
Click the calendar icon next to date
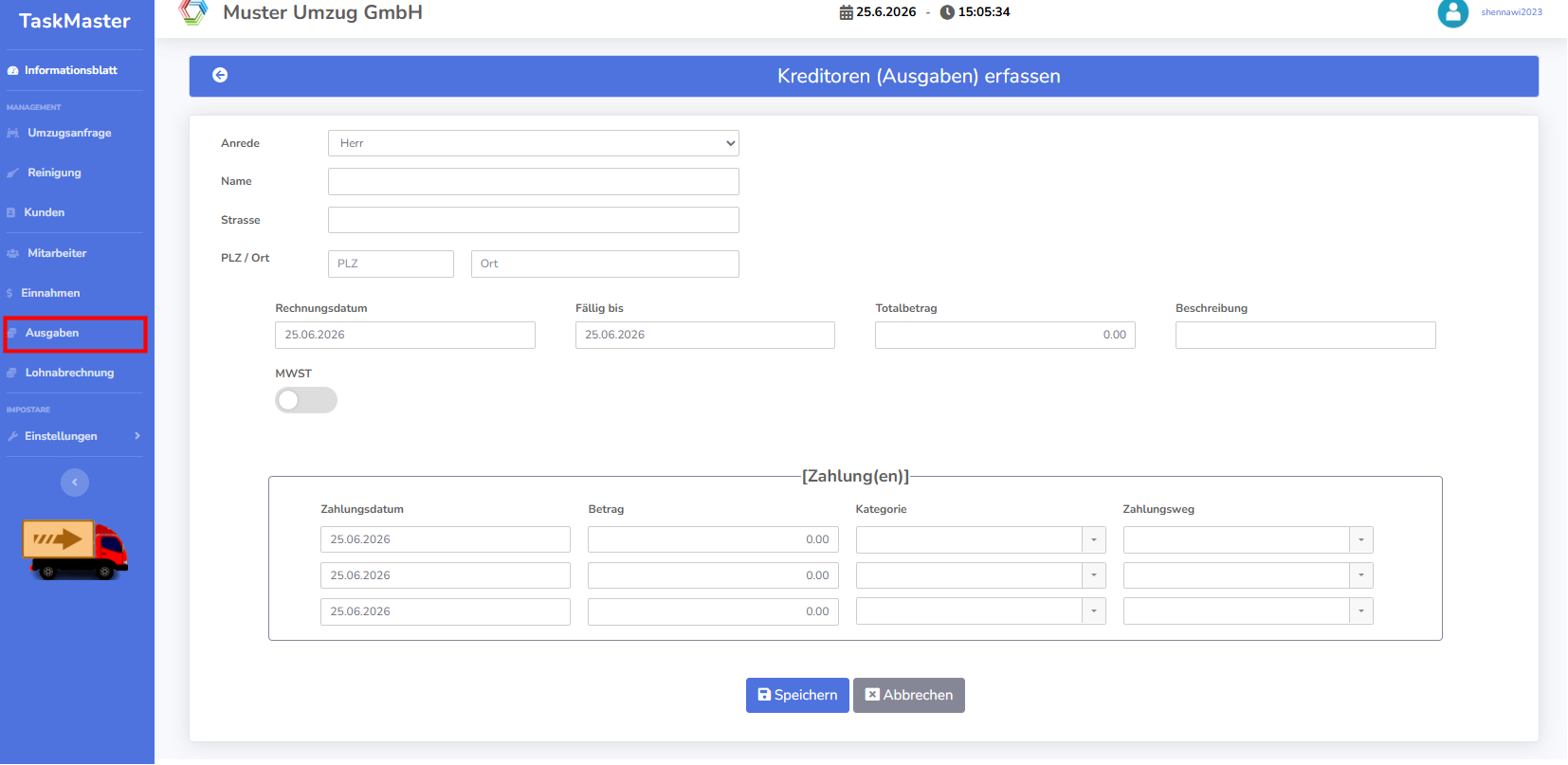click(x=846, y=12)
